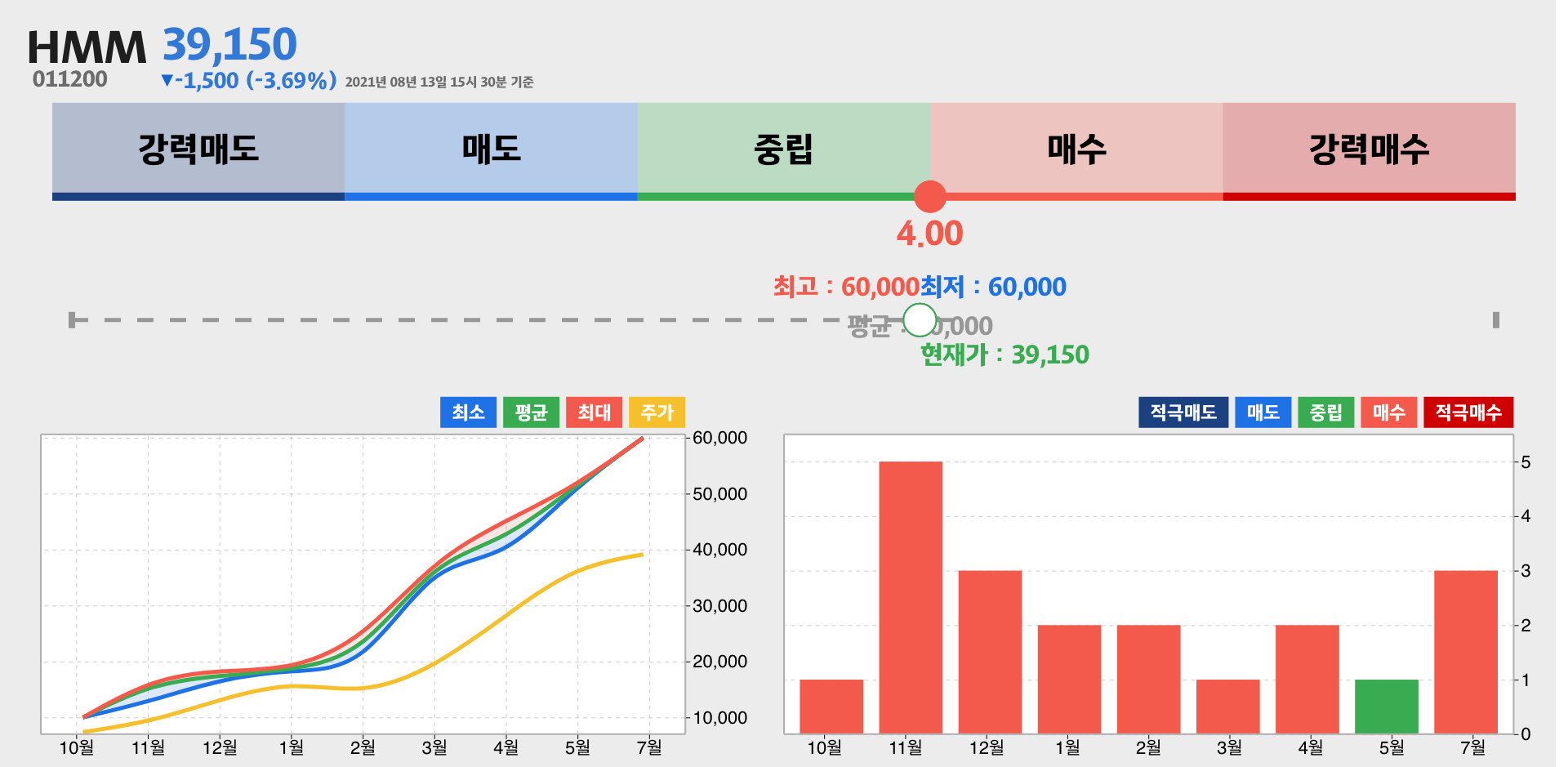Click the 60,000 axis label on price chart
The width and height of the screenshot is (1568, 767).
[720, 438]
